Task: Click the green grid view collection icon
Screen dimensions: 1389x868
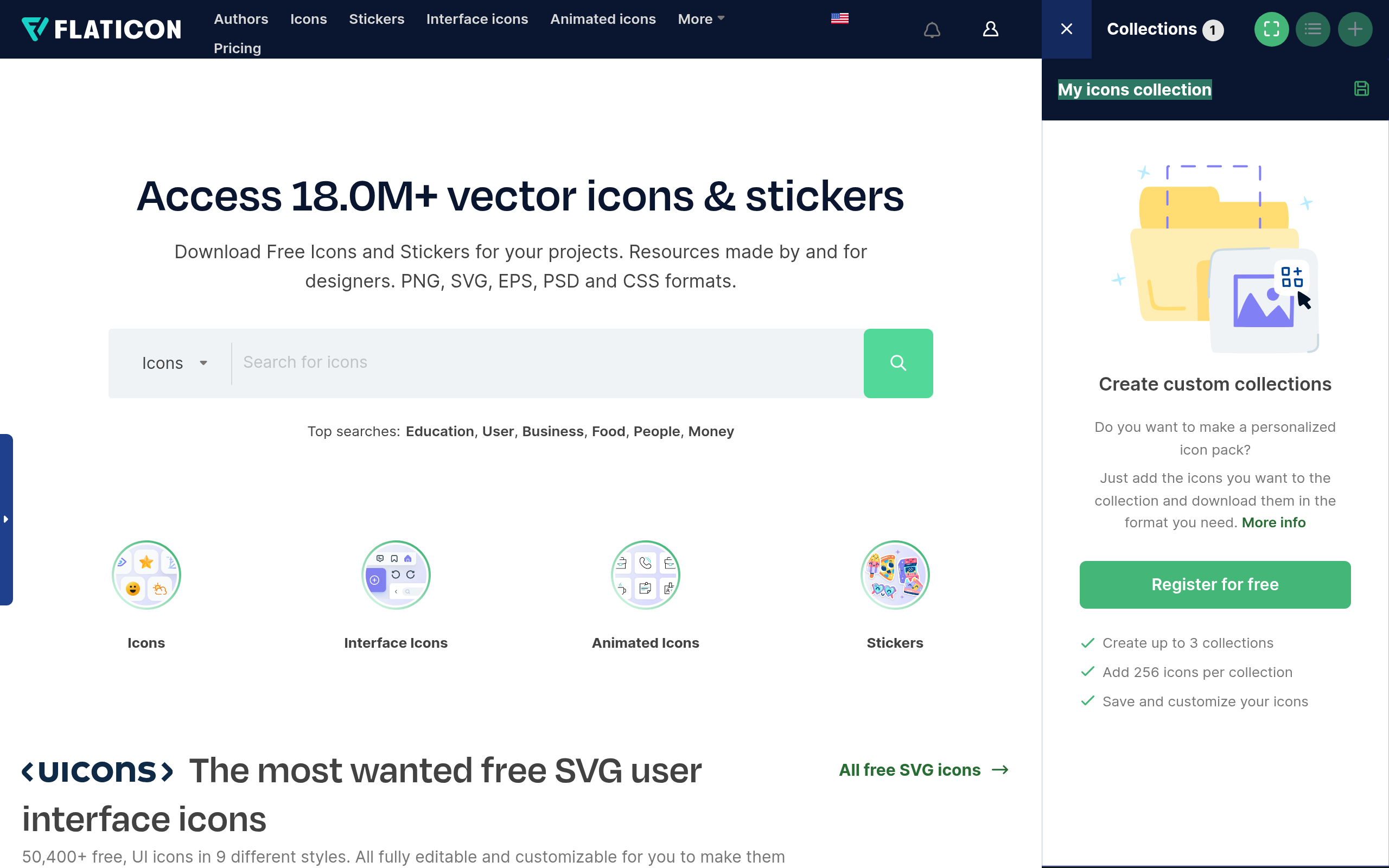Action: pos(1271,29)
